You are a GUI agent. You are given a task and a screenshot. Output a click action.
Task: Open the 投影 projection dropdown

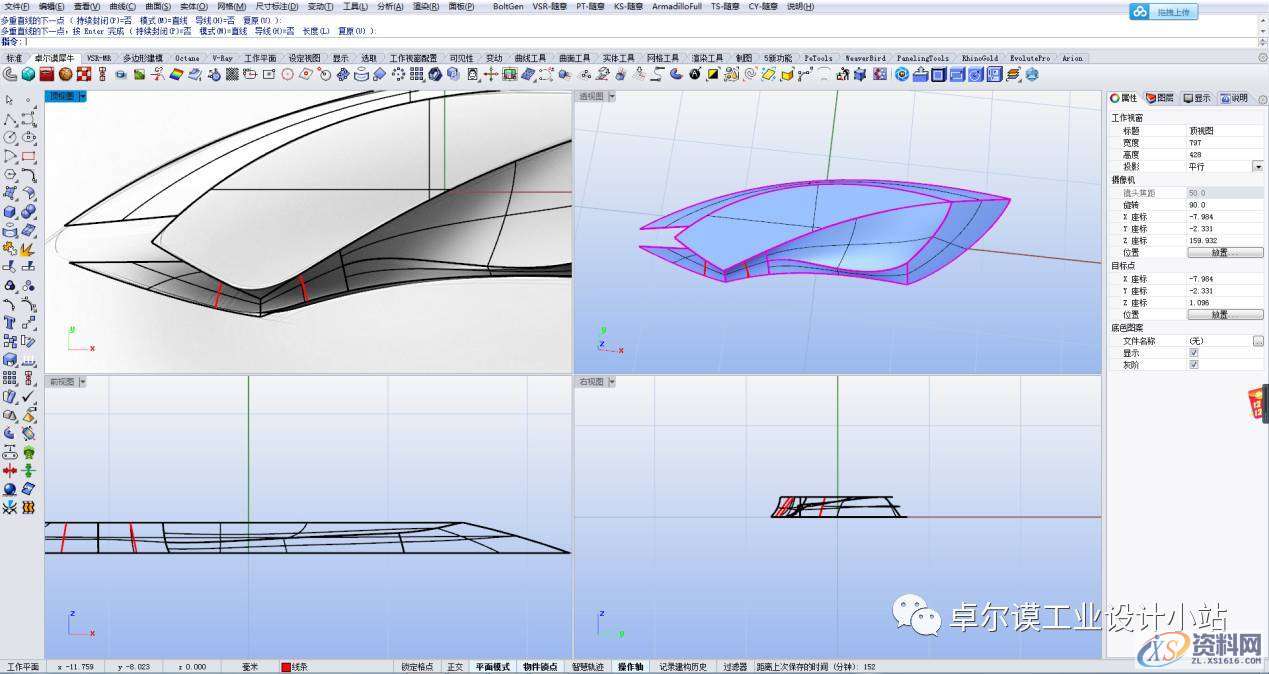pyautogui.click(x=1258, y=167)
